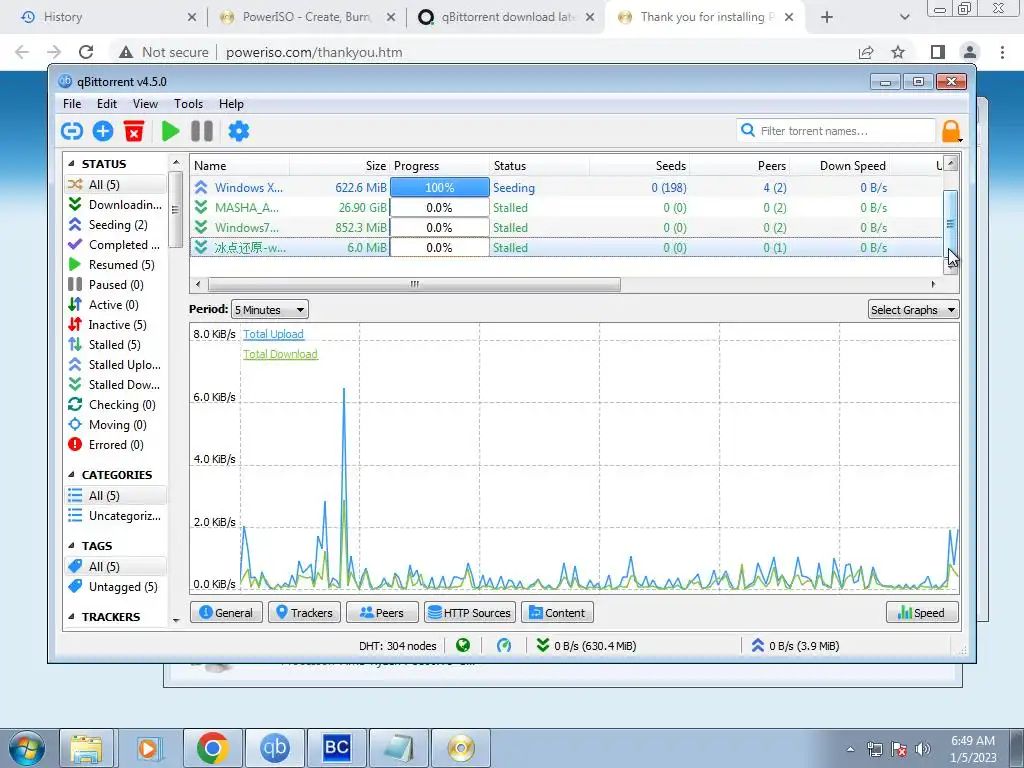Viewport: 1024px width, 768px height.
Task: Open Options via blue gear icon
Action: click(x=238, y=131)
